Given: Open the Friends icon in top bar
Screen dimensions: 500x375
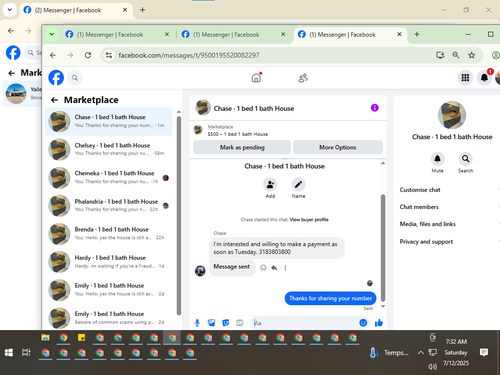Looking at the screenshot, I should tap(303, 78).
